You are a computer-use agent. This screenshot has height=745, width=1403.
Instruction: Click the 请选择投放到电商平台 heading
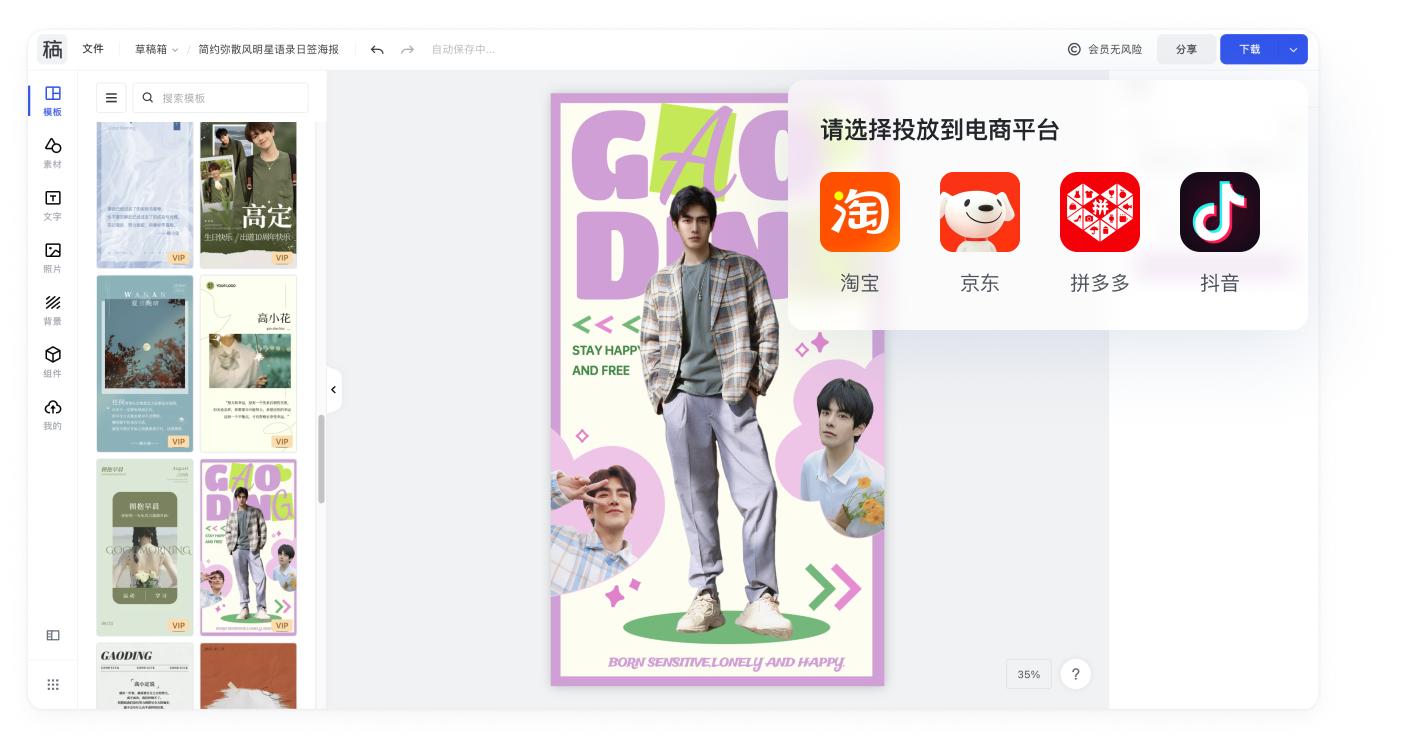tap(940, 130)
